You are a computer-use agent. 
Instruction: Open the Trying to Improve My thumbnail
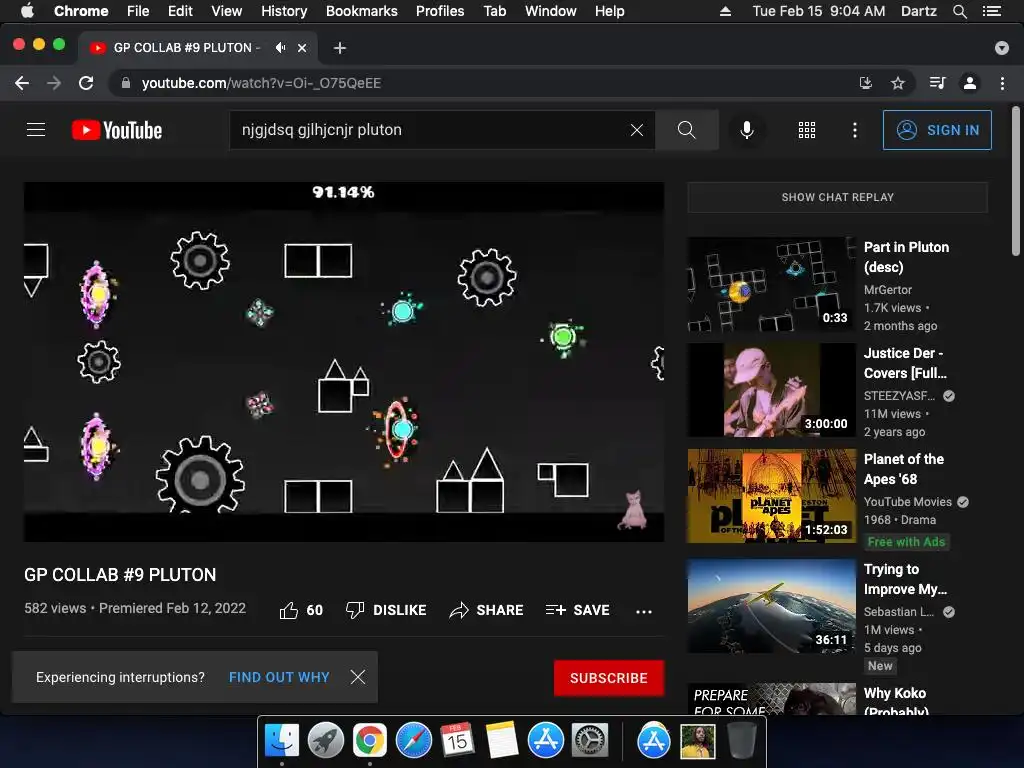point(771,606)
